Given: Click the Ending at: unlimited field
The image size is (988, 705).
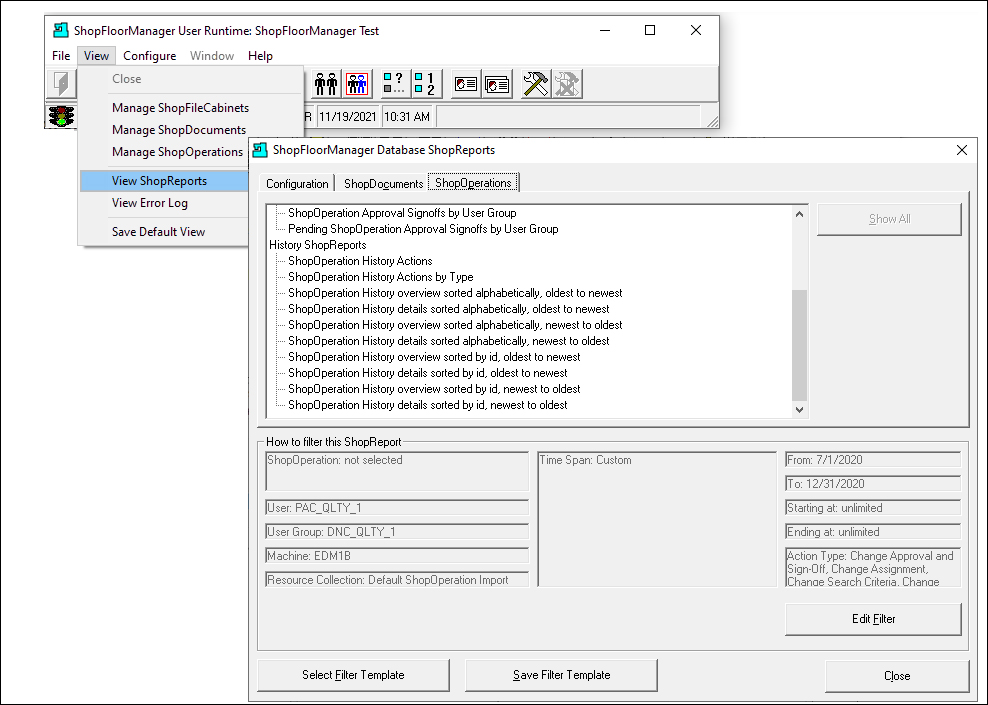Looking at the screenshot, I should tap(873, 532).
